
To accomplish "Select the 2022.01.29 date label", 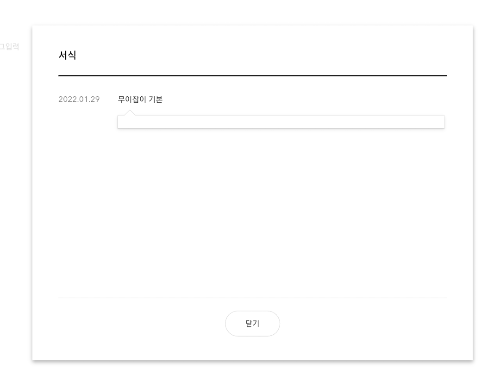I will tap(79, 99).
